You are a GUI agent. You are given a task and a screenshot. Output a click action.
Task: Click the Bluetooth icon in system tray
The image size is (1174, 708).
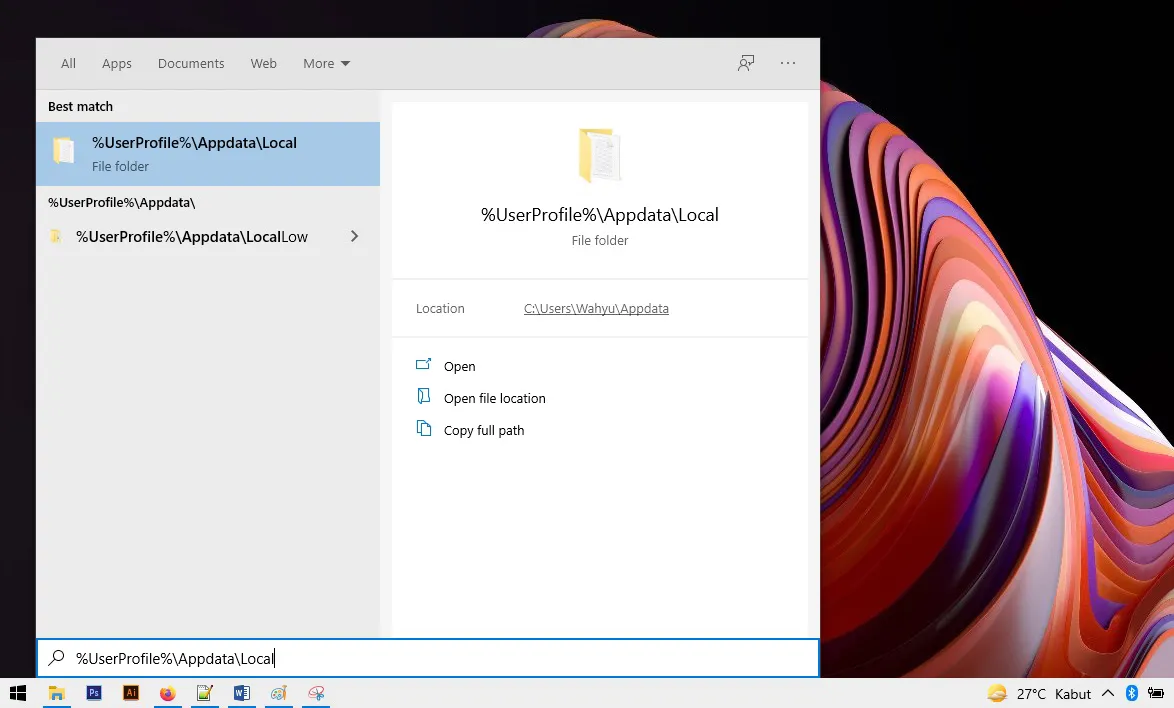click(1131, 692)
